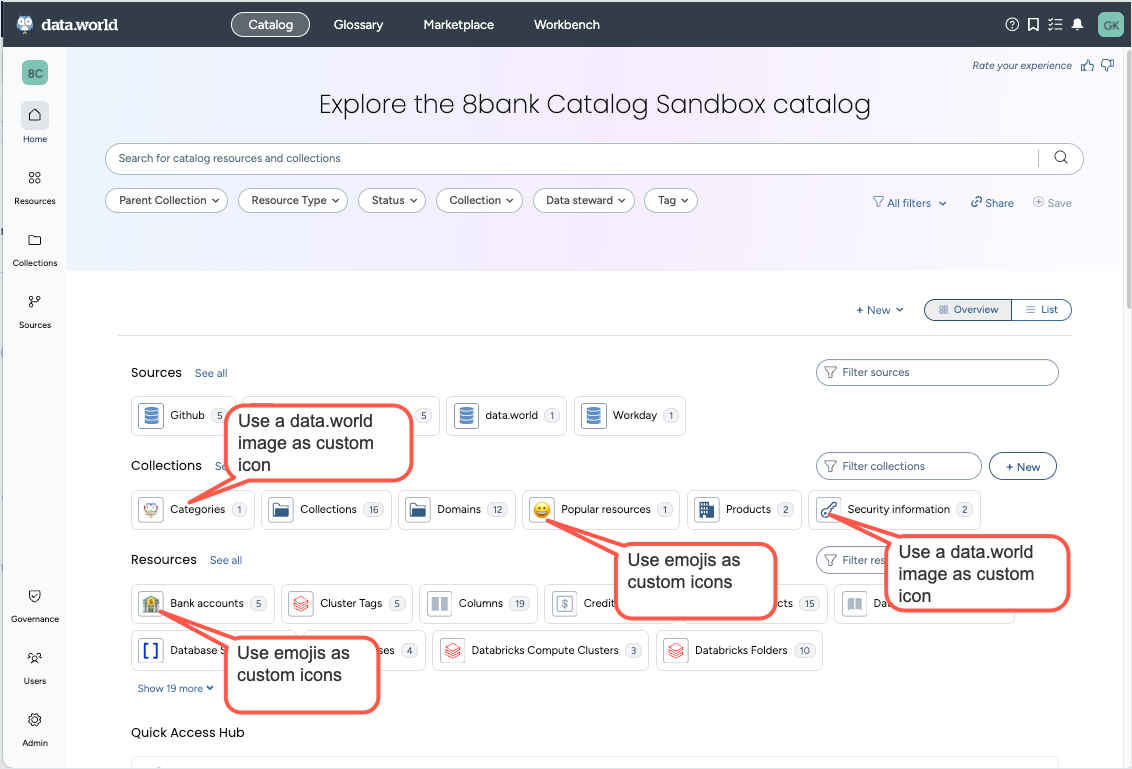This screenshot has height=769, width=1132.
Task: Go to Admin settings gear
Action: coord(35,720)
